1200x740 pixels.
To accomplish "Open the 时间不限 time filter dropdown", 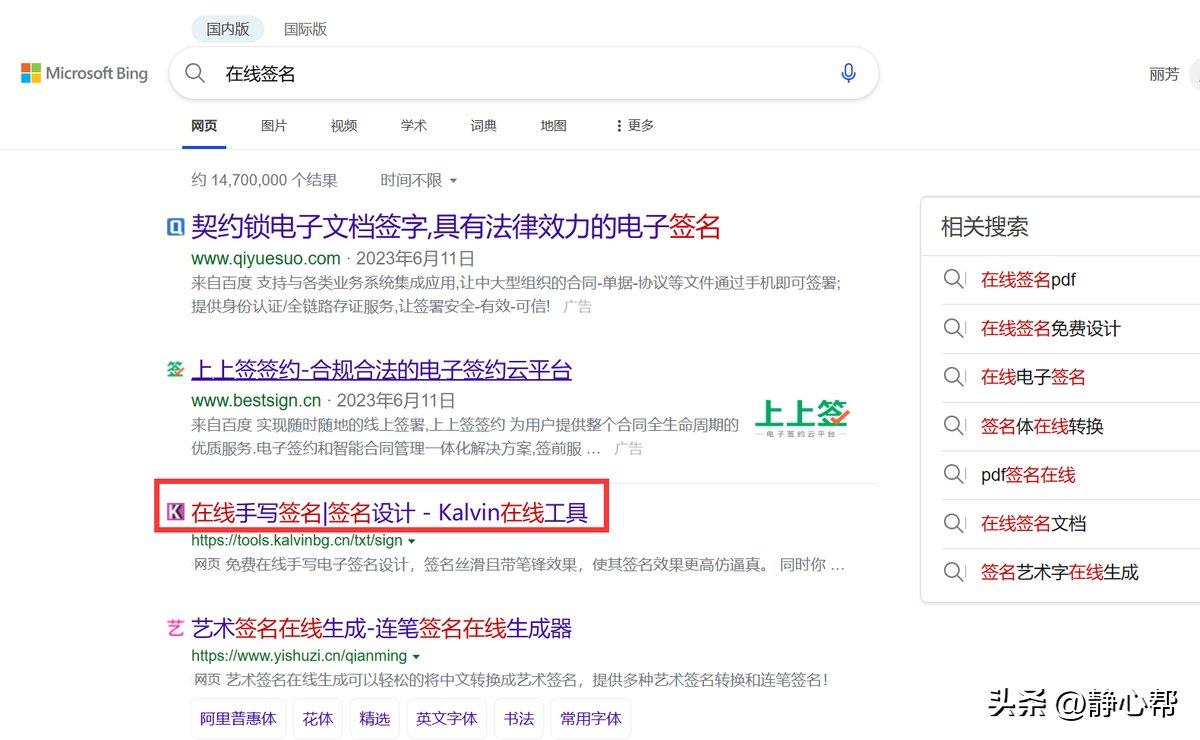I will pos(418,180).
